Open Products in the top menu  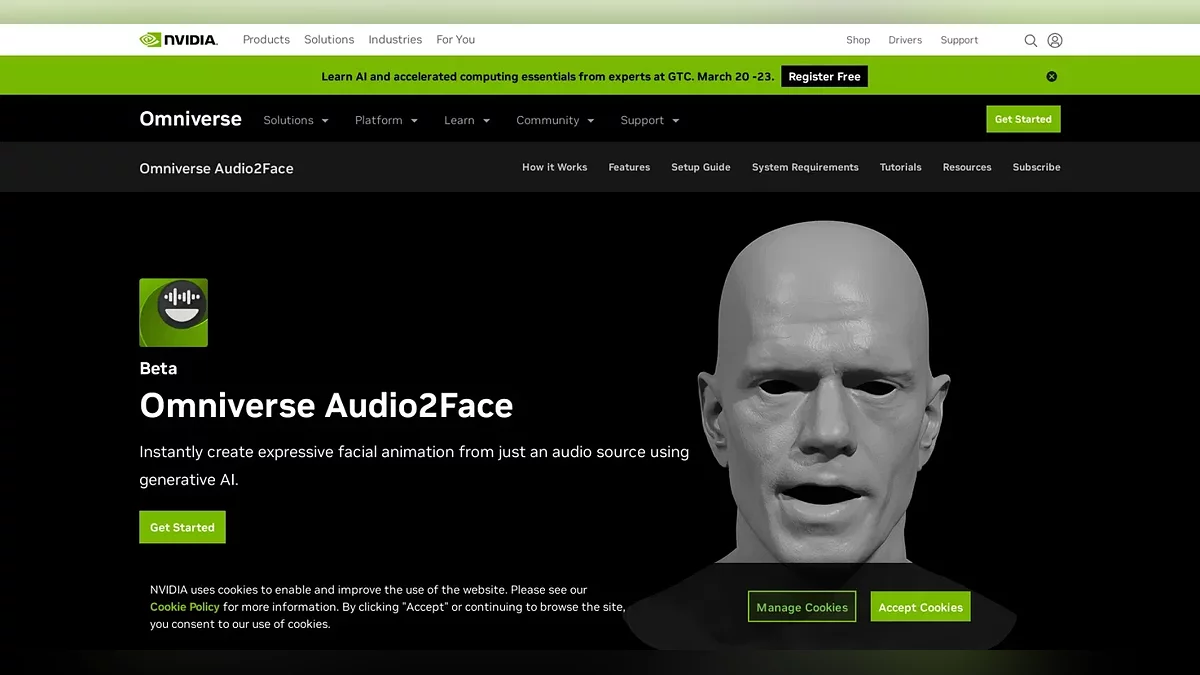coord(266,40)
